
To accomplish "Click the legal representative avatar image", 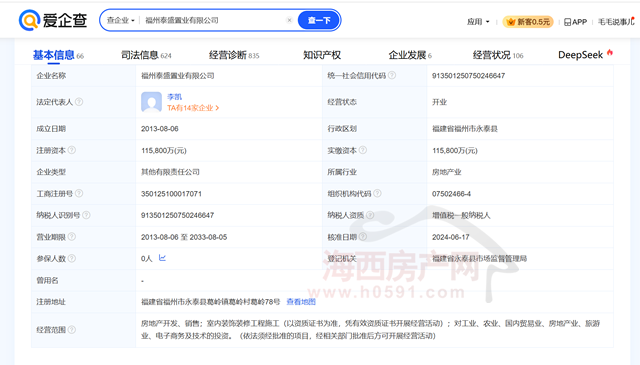I will [x=151, y=102].
